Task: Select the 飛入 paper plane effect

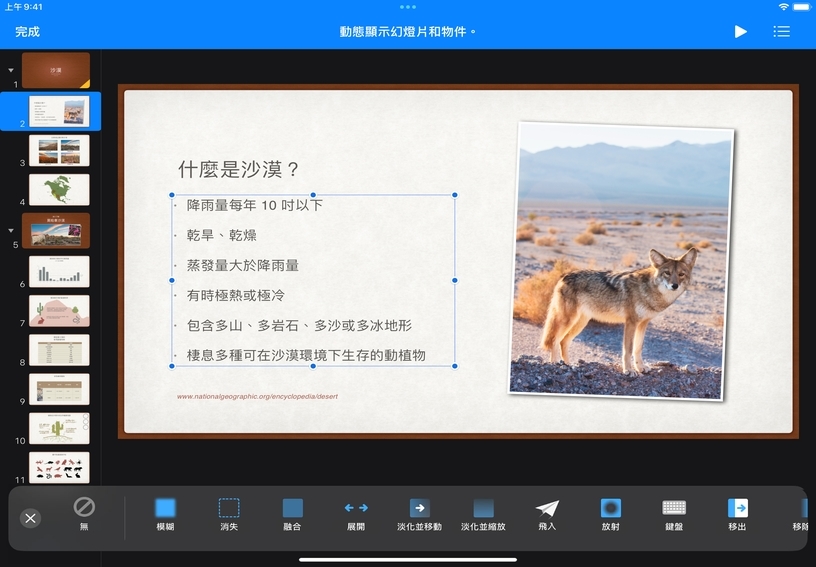Action: (547, 514)
